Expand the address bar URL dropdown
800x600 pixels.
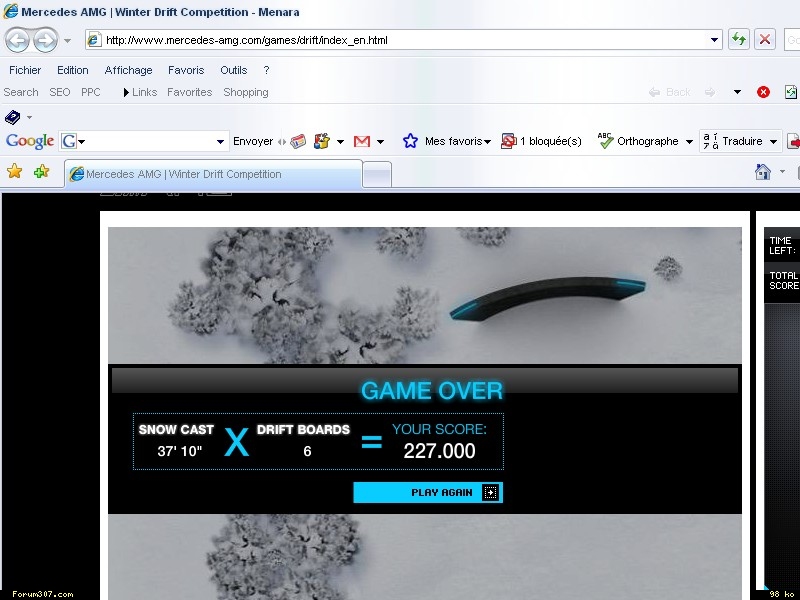(x=715, y=40)
